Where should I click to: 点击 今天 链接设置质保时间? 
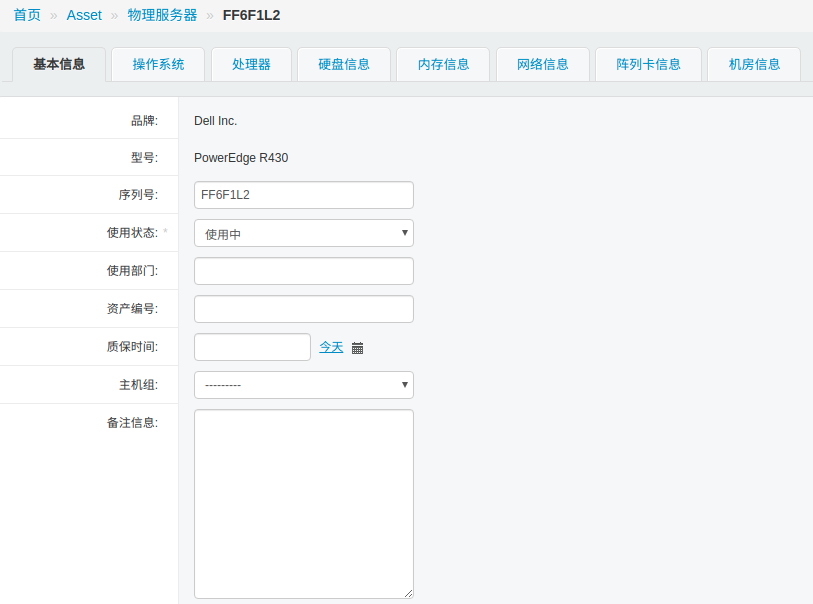click(330, 346)
